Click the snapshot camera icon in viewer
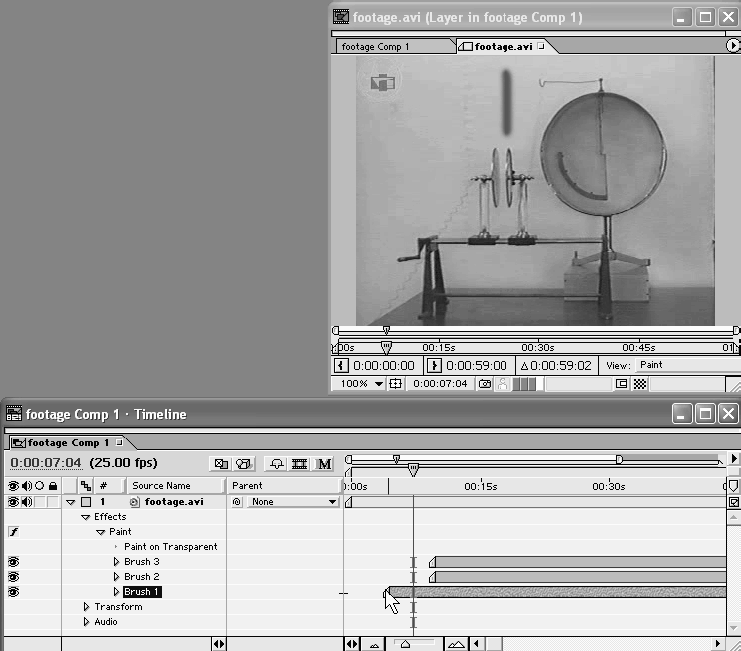This screenshot has height=651, width=741. (x=485, y=384)
